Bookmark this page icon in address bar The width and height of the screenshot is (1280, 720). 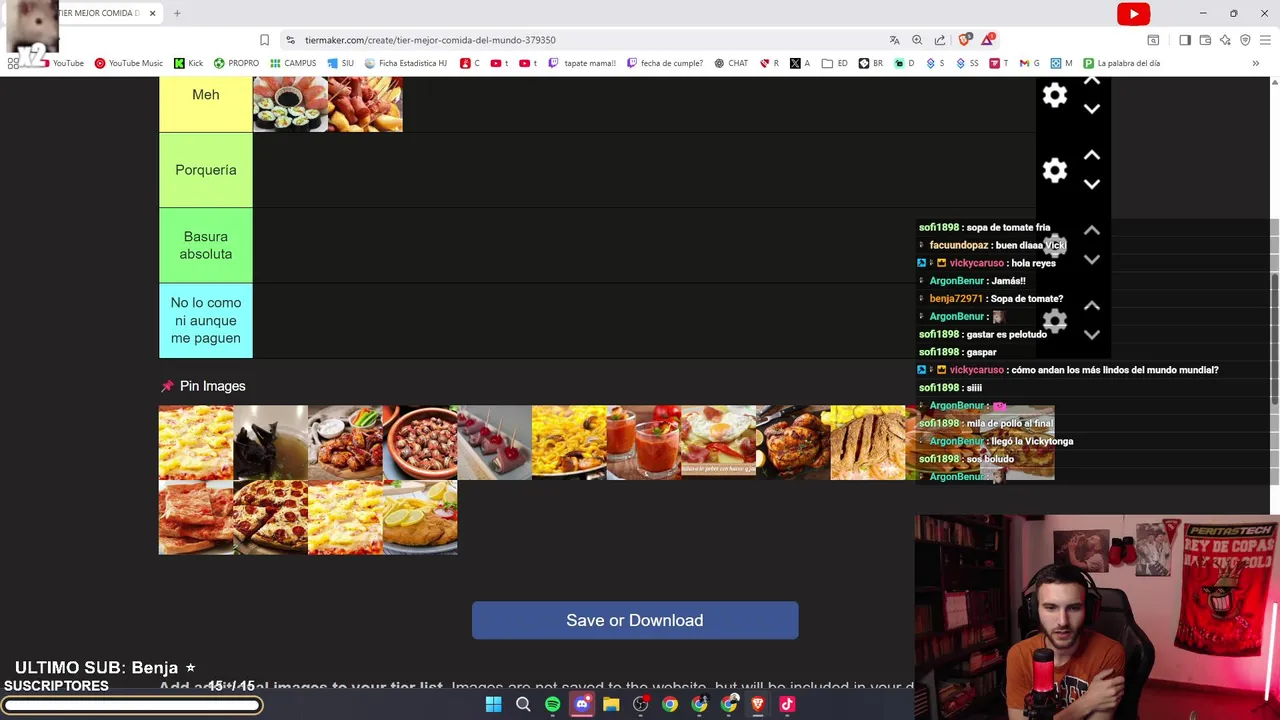pyautogui.click(x=264, y=40)
